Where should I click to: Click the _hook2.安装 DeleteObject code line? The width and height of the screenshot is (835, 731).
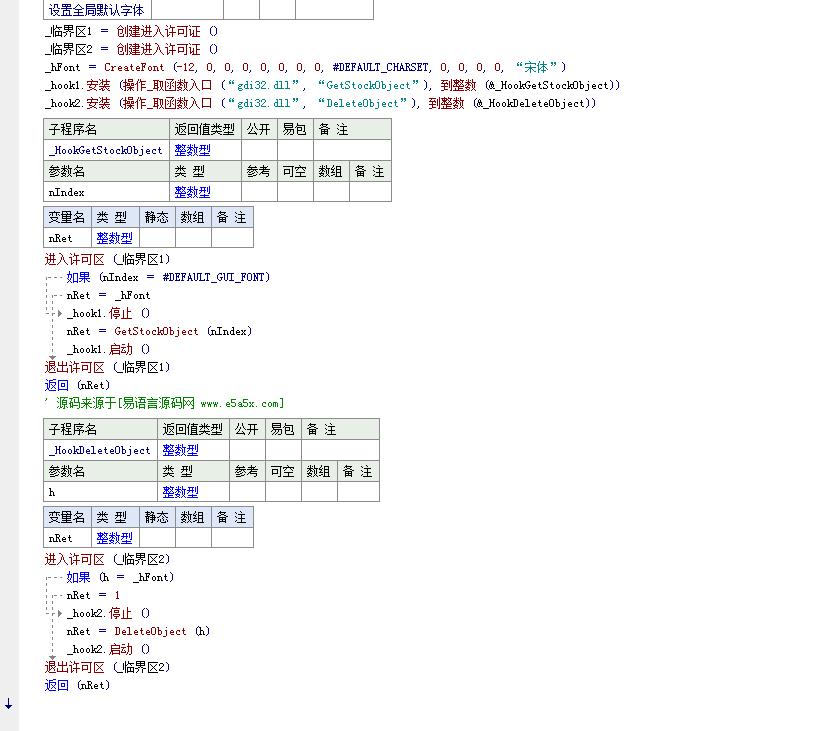pyautogui.click(x=321, y=103)
